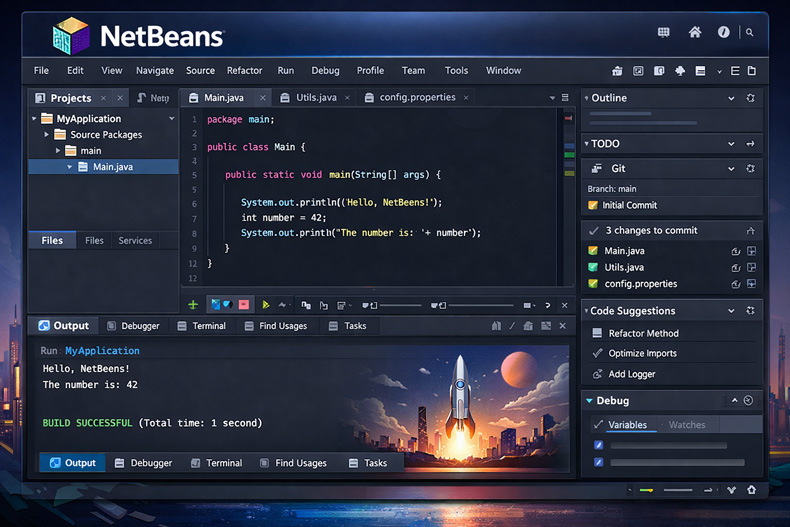
Task: Click the red stop square icon
Action: point(244,305)
